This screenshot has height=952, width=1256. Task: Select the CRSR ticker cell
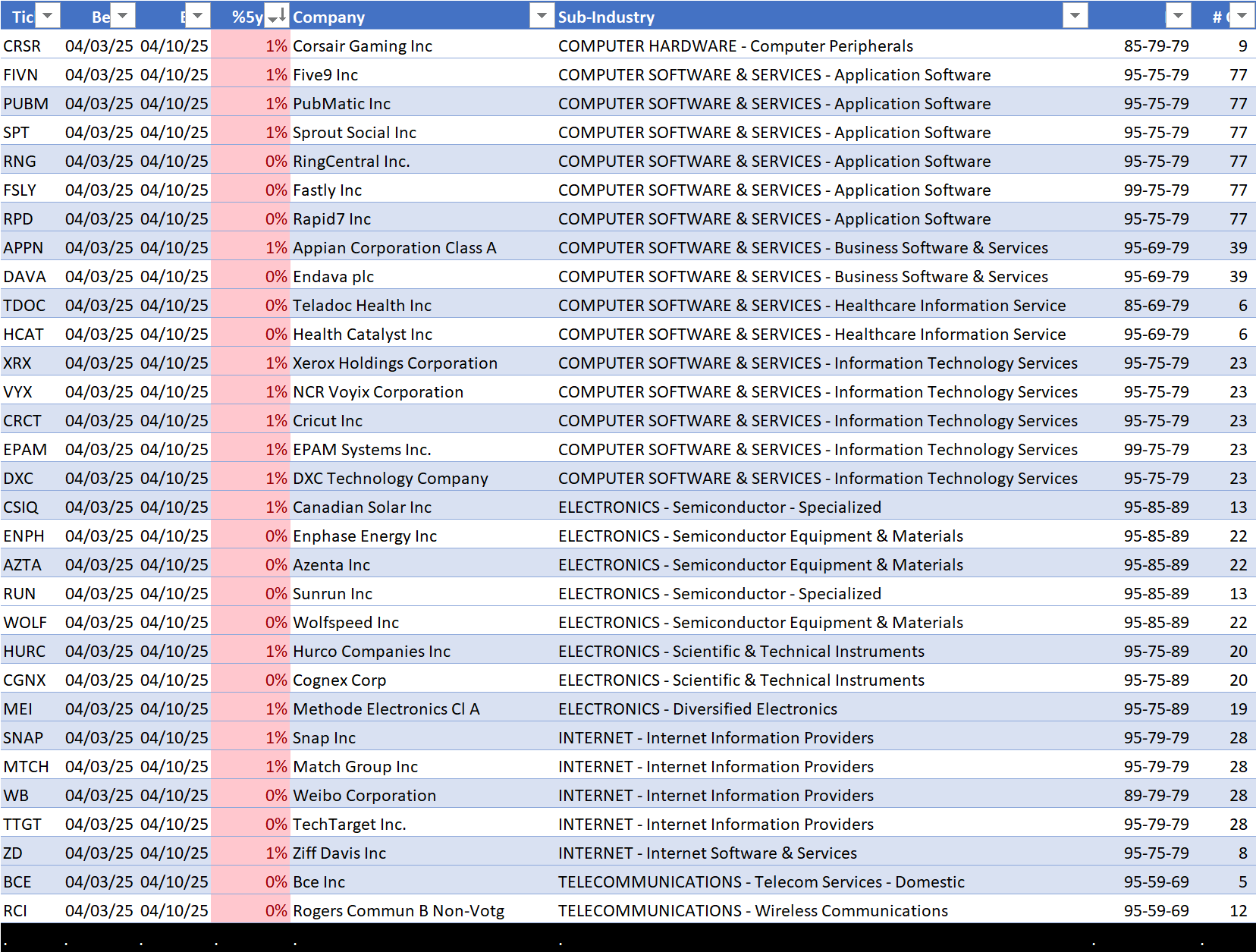[x=31, y=46]
